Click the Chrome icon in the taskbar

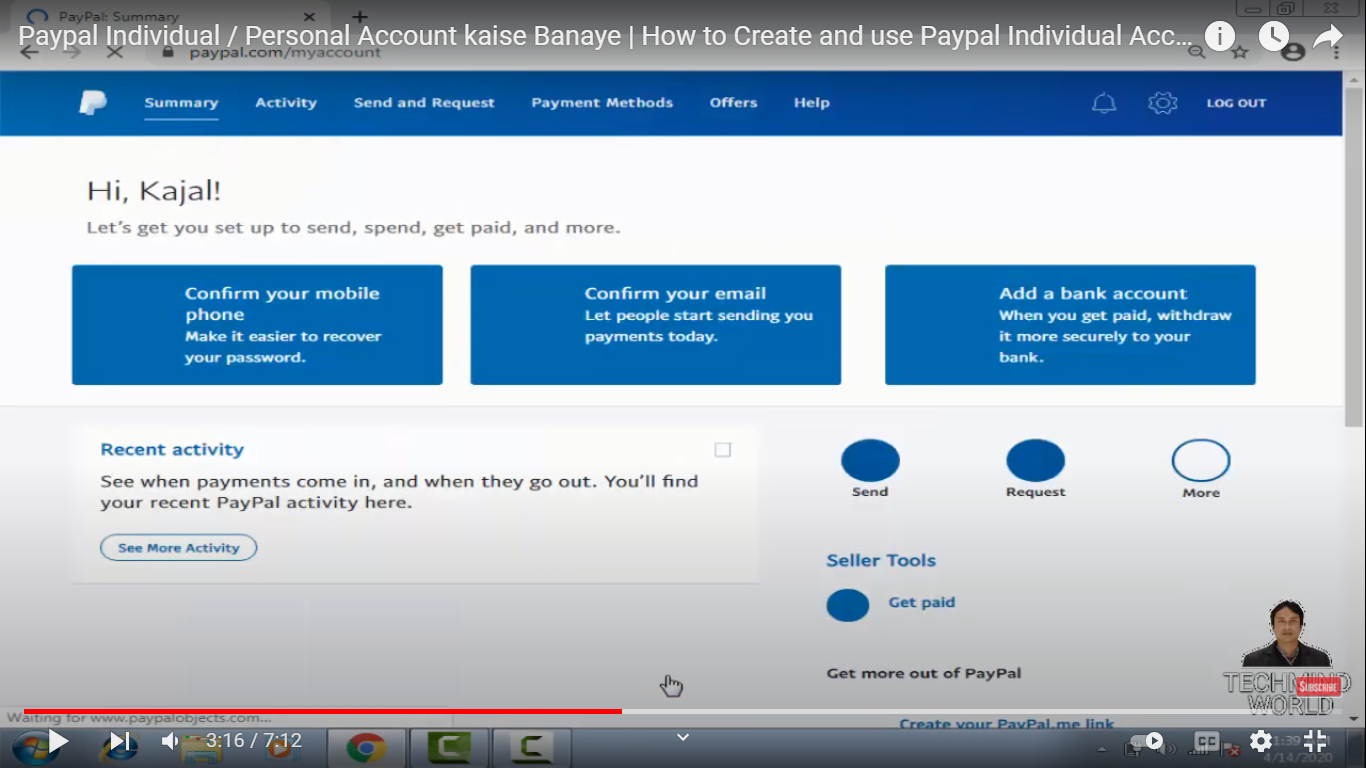[366, 748]
